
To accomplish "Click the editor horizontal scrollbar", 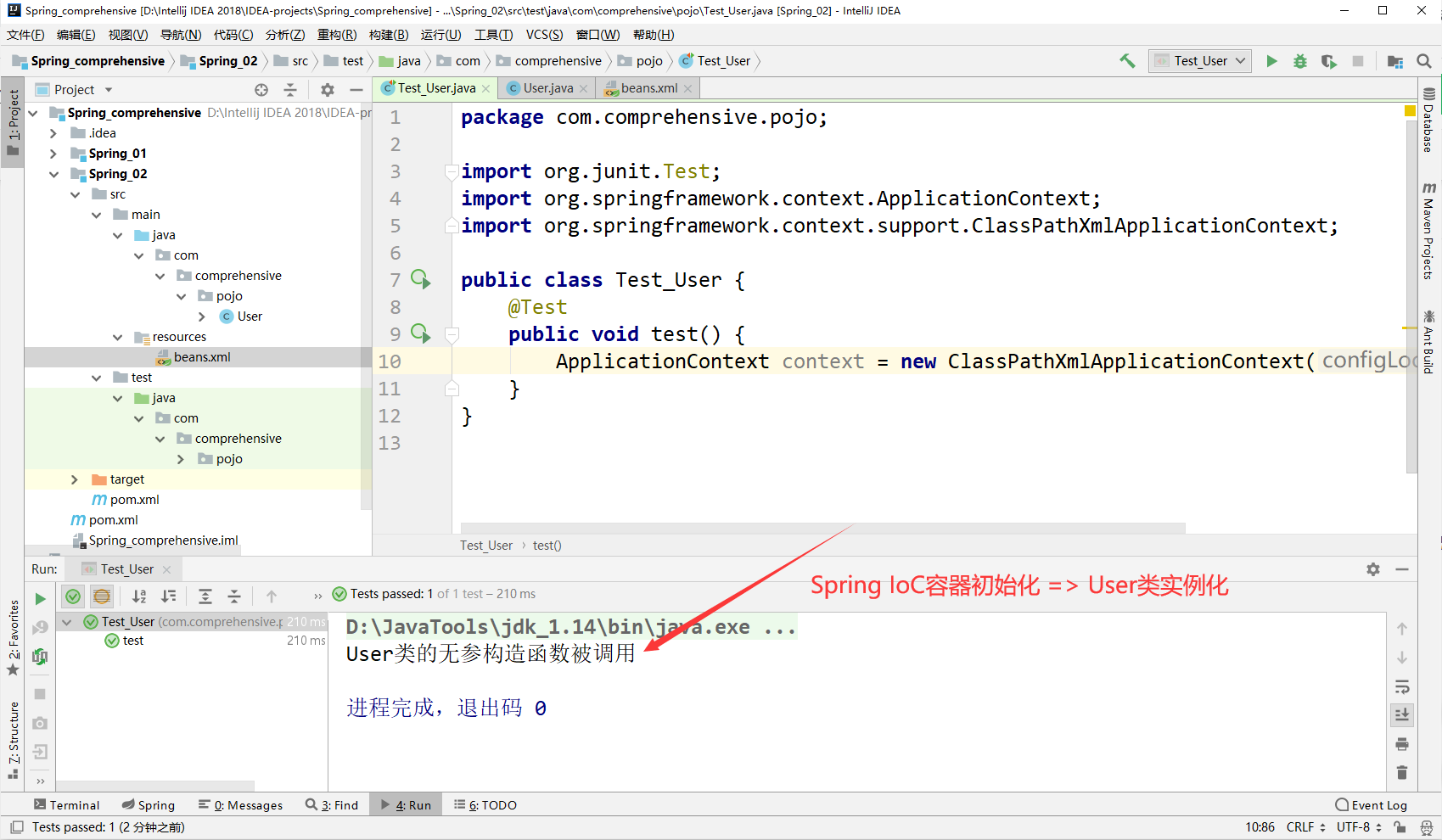I will pos(822,528).
